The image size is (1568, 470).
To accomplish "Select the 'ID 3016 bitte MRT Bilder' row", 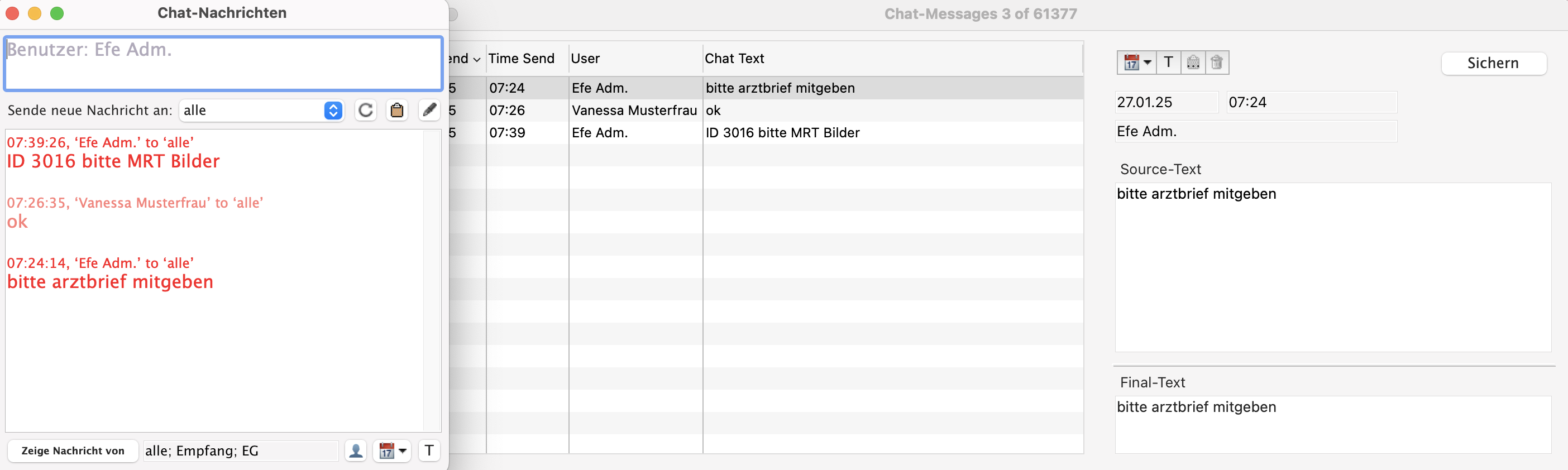I will [782, 133].
